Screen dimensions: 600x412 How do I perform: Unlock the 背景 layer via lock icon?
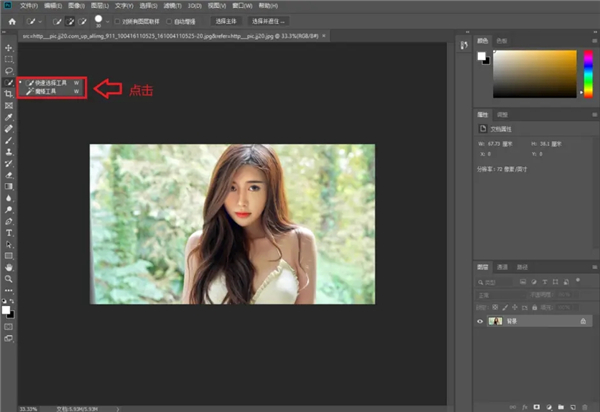point(583,321)
